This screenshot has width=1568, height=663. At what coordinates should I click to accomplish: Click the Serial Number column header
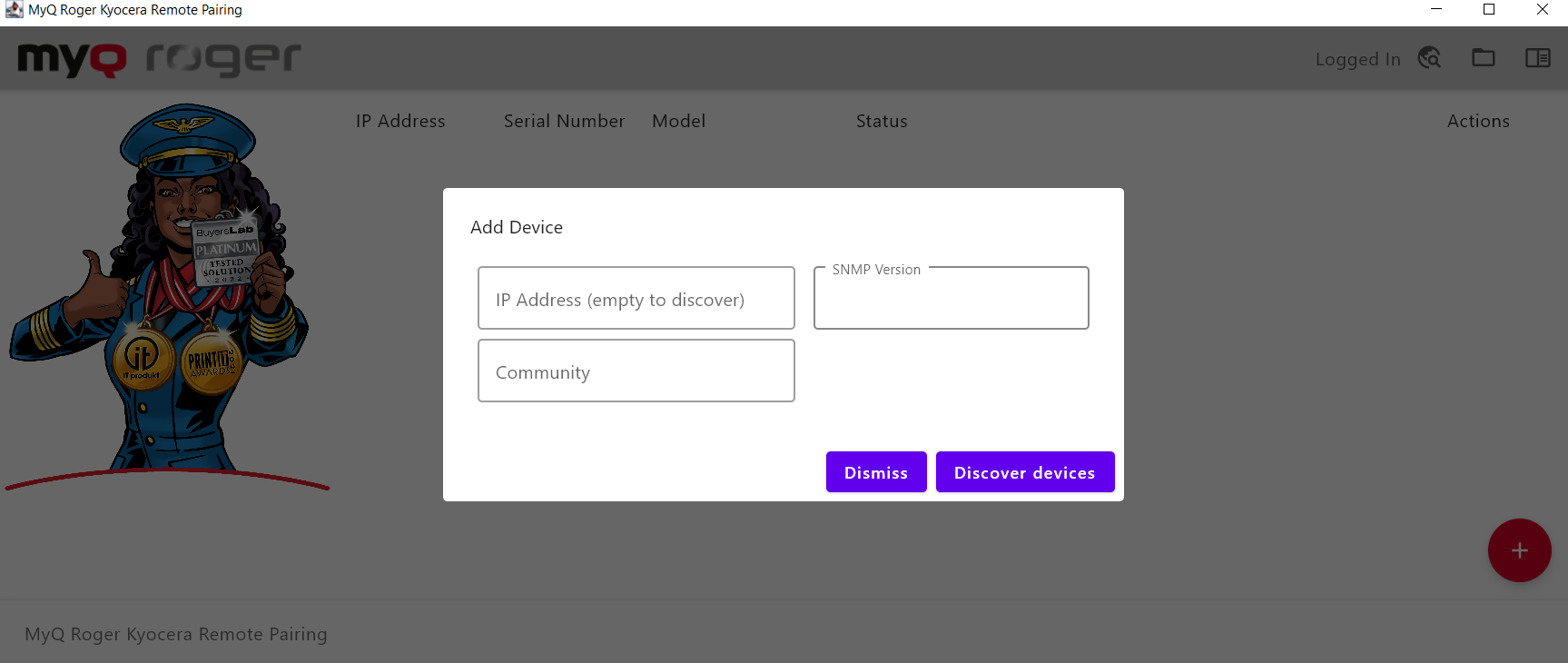tap(565, 121)
